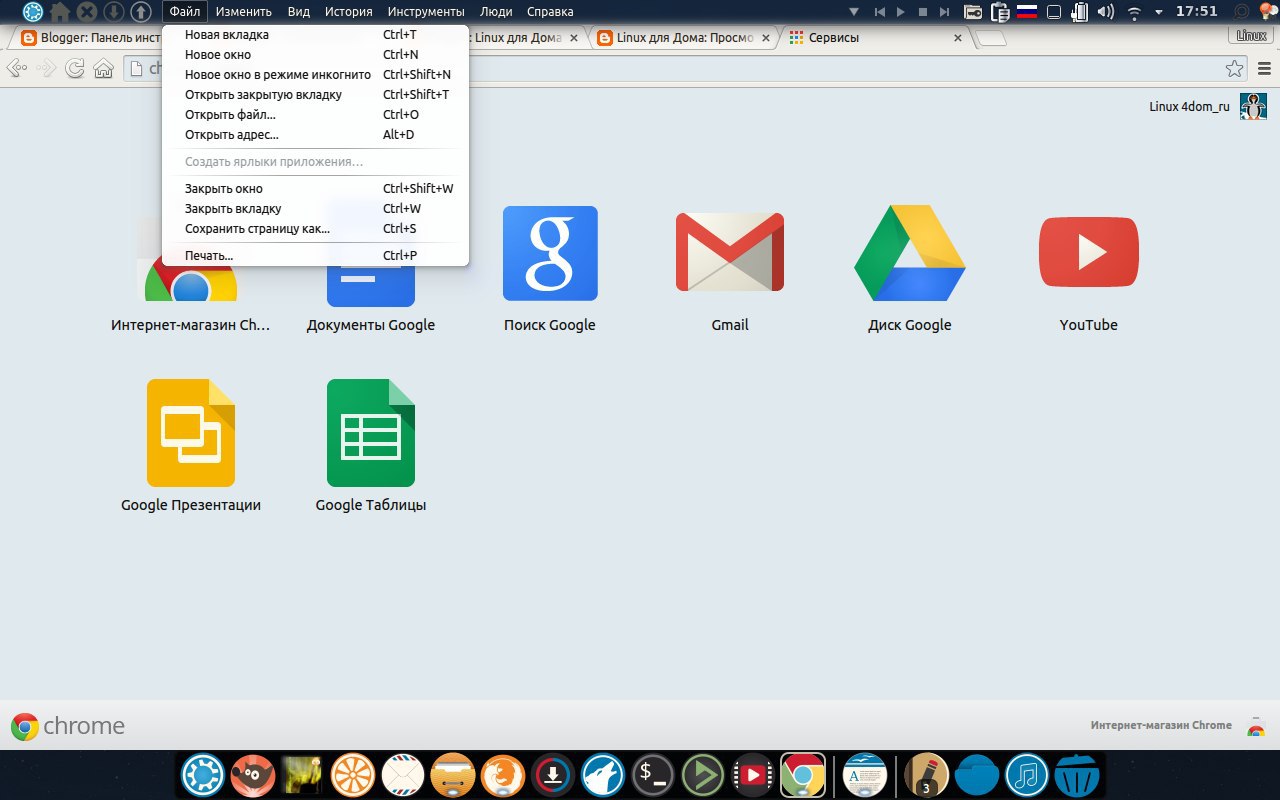
Task: Launch the YouTube app
Action: (x=1089, y=252)
